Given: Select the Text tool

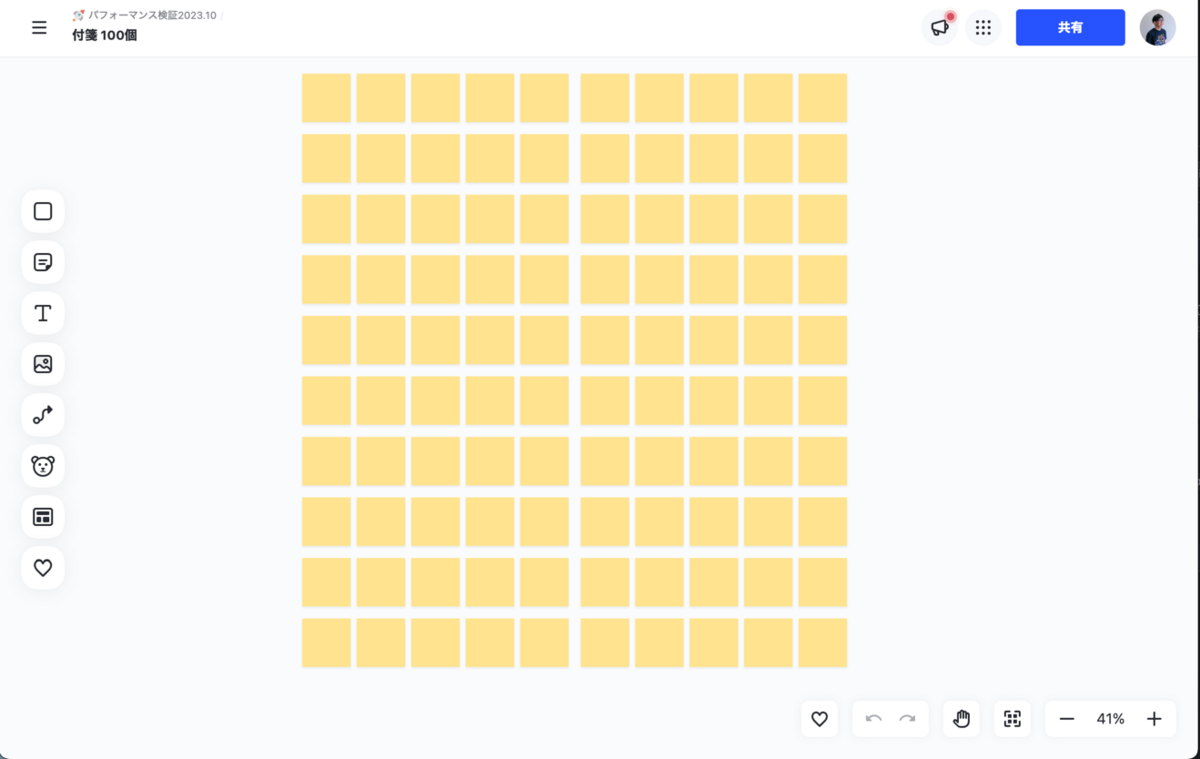Looking at the screenshot, I should pos(43,313).
